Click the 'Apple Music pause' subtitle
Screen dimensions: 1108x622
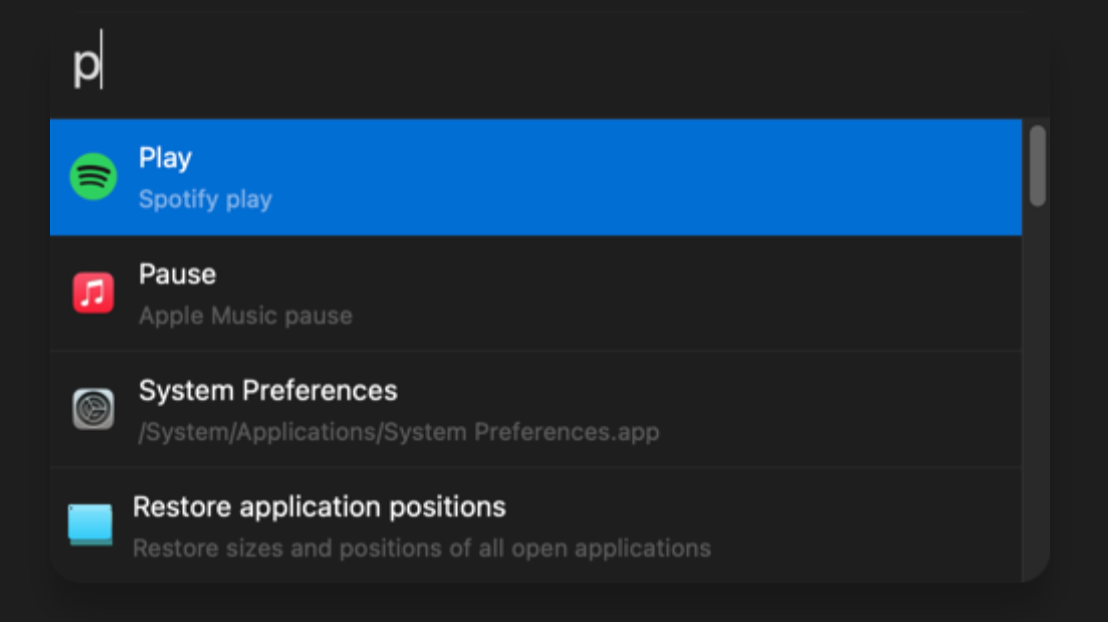(245, 316)
